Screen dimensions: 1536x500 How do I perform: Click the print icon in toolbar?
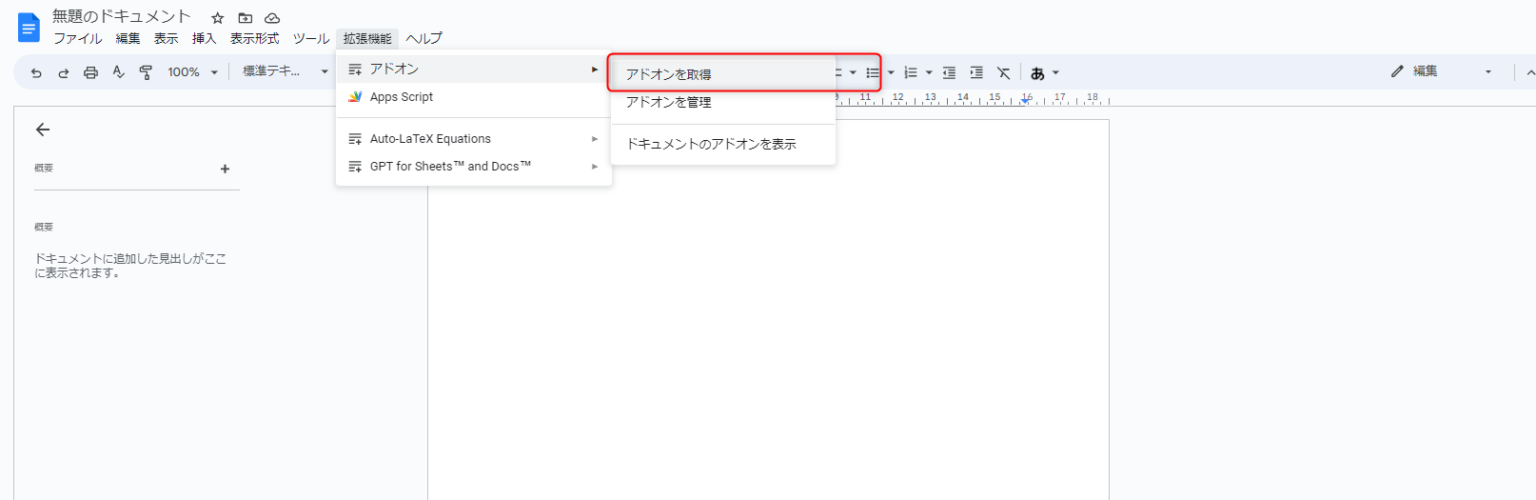(91, 73)
